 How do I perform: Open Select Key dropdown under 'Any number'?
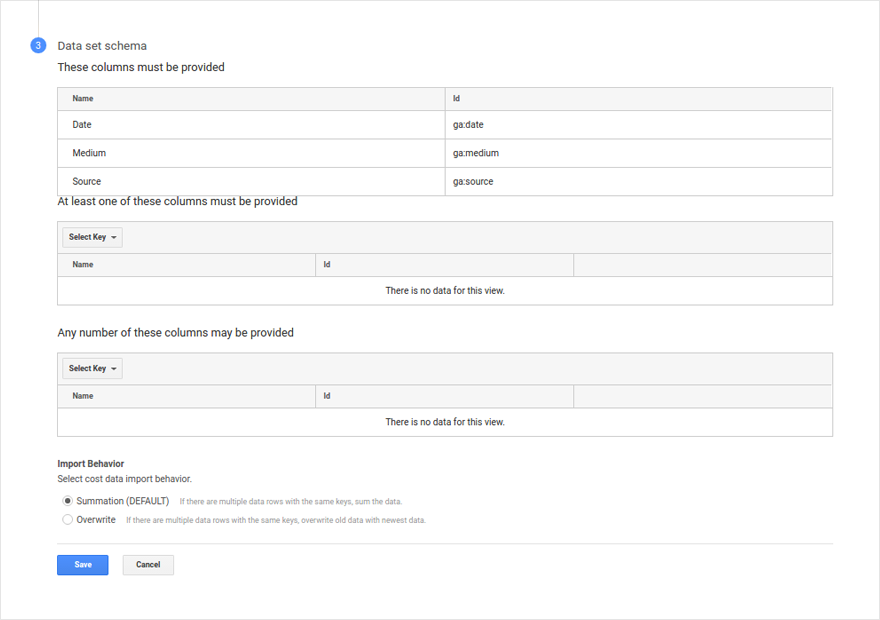(93, 369)
